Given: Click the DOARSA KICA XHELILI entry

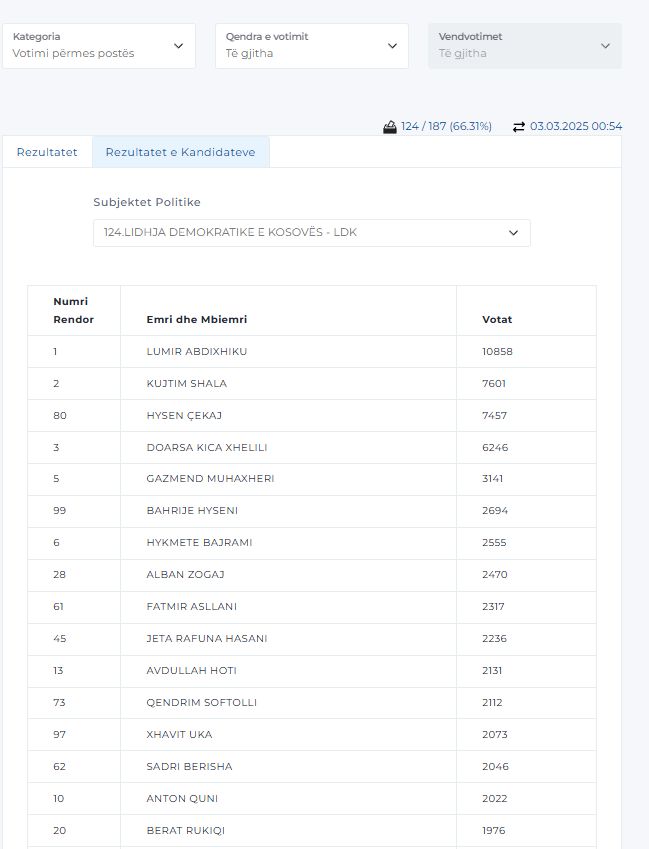Looking at the screenshot, I should coord(206,448).
